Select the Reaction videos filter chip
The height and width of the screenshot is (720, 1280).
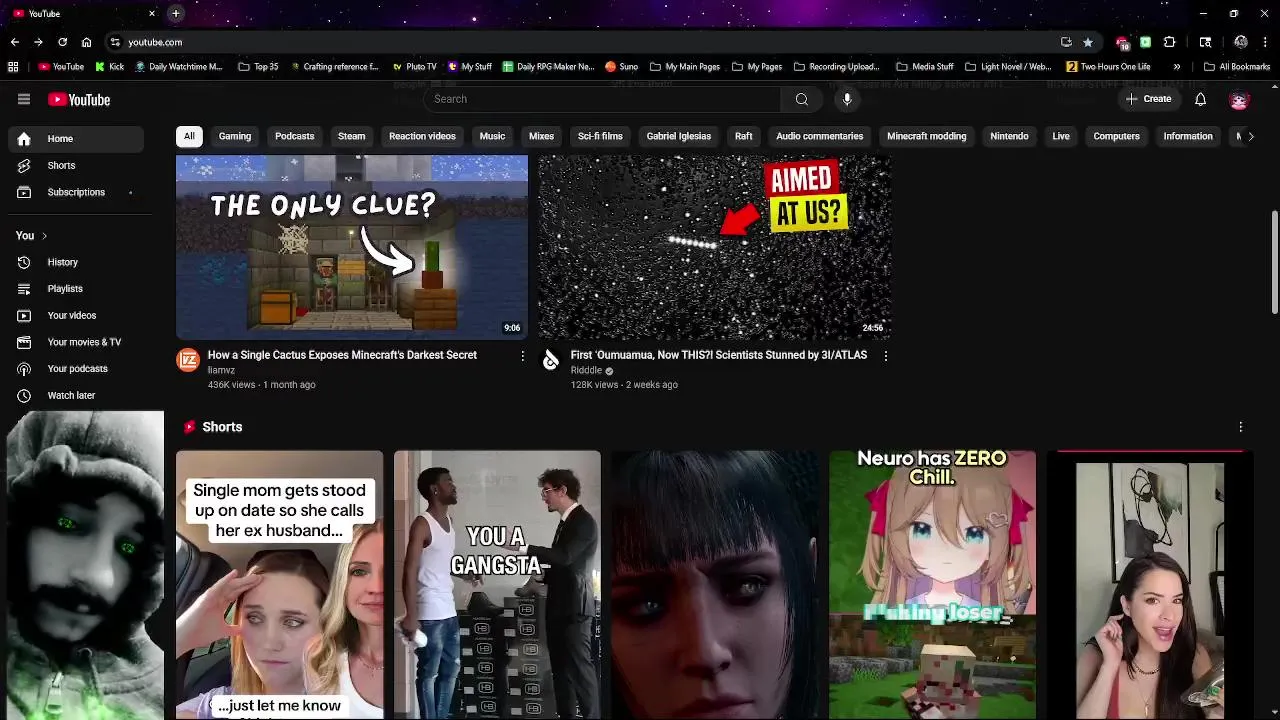point(422,136)
